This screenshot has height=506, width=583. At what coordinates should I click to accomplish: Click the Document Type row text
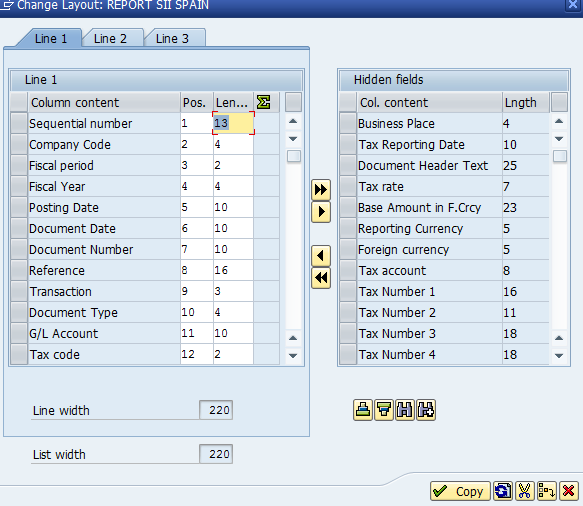coord(73,313)
